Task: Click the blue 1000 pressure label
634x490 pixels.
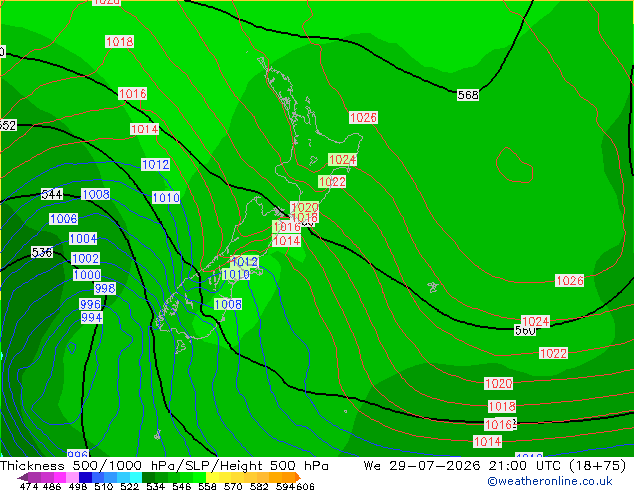Action: (x=87, y=275)
